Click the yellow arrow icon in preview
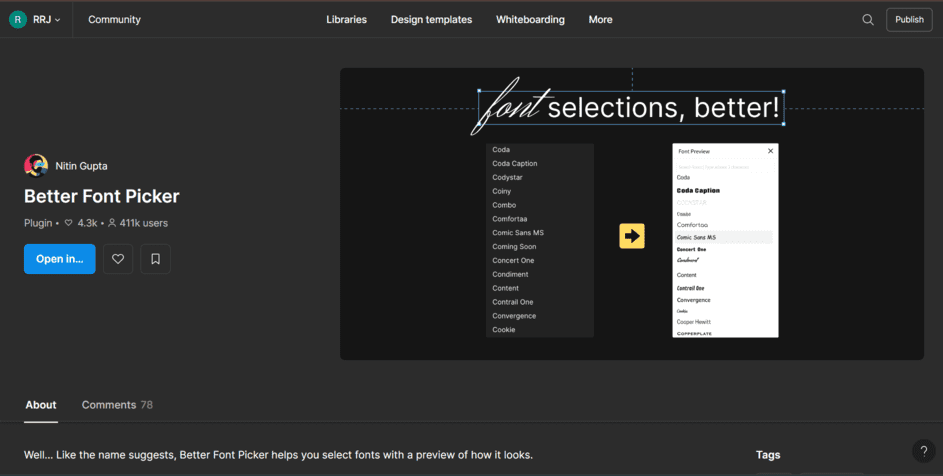Image resolution: width=943 pixels, height=476 pixels. pos(632,236)
